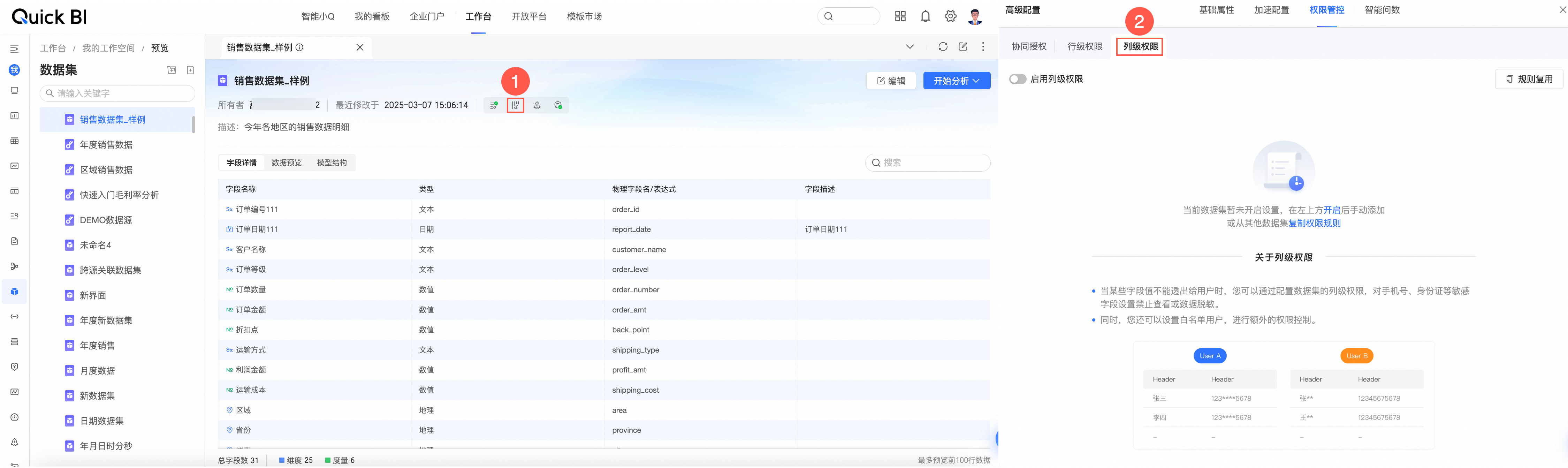
Task: Switch to the 行级权限 tab
Action: tap(1085, 47)
